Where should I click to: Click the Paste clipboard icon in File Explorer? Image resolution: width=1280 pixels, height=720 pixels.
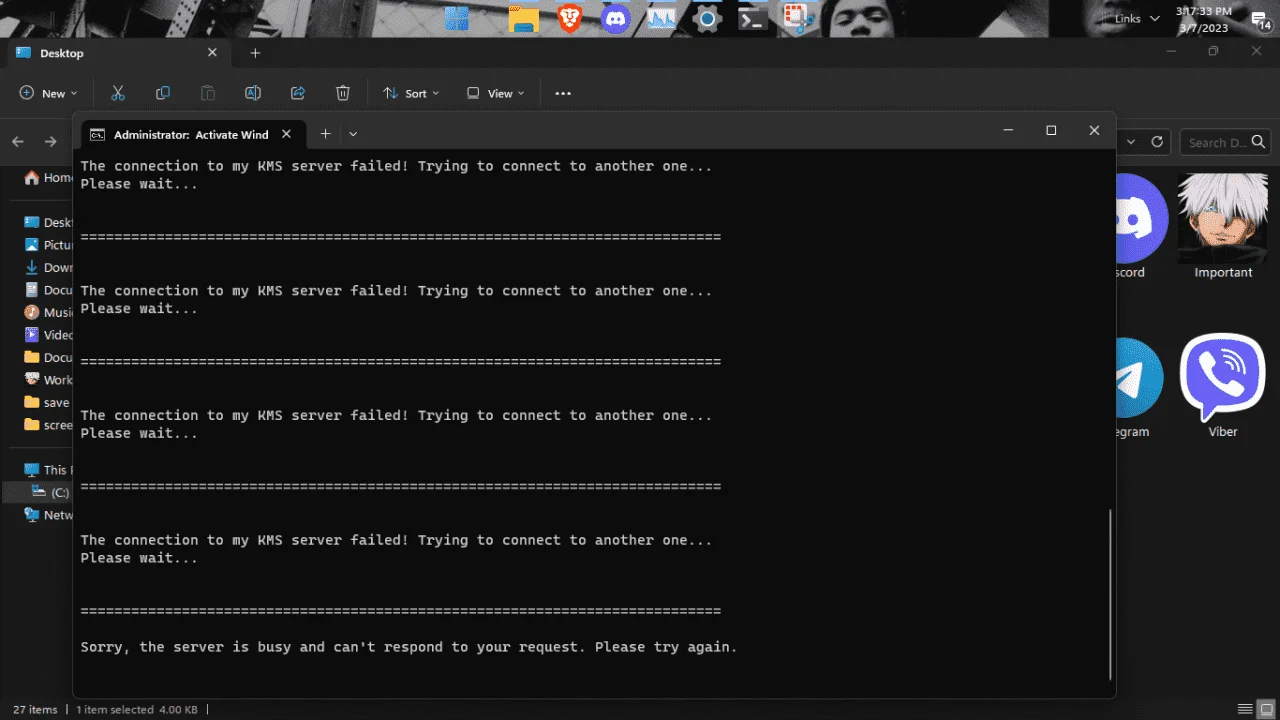(x=208, y=93)
